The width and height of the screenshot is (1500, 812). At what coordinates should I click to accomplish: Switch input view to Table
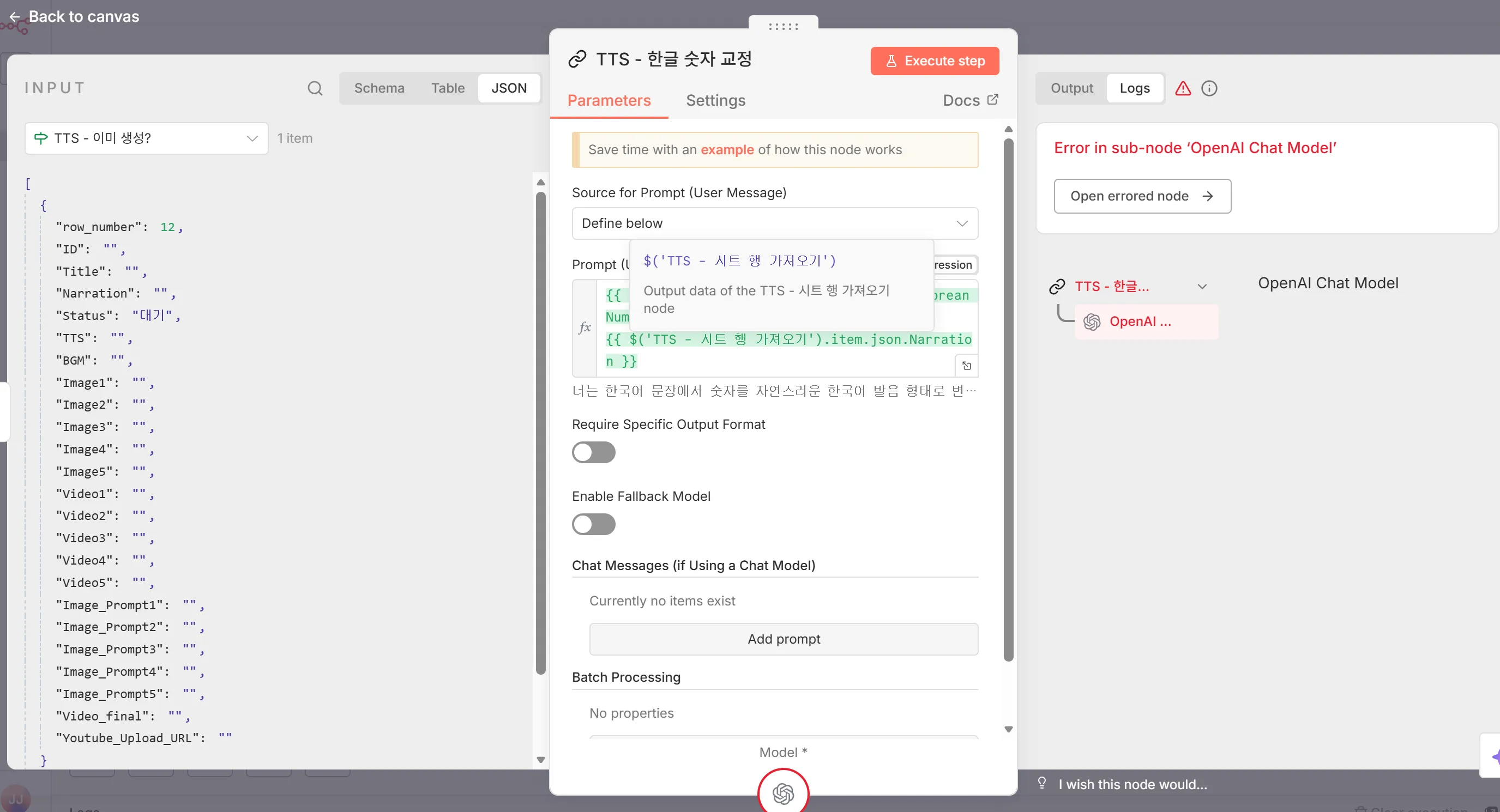tap(447, 88)
